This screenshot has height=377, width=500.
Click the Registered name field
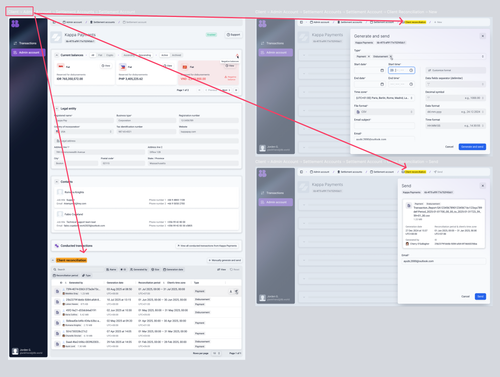click(84, 120)
